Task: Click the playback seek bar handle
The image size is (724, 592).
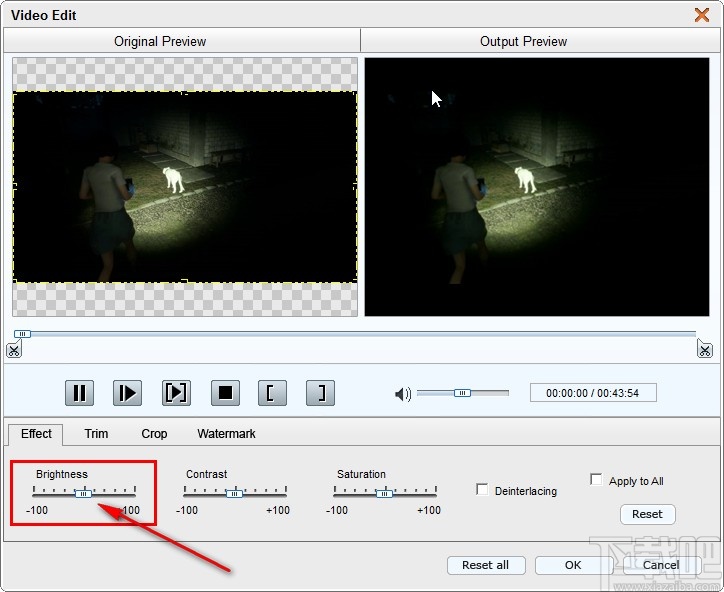Action: pos(22,334)
